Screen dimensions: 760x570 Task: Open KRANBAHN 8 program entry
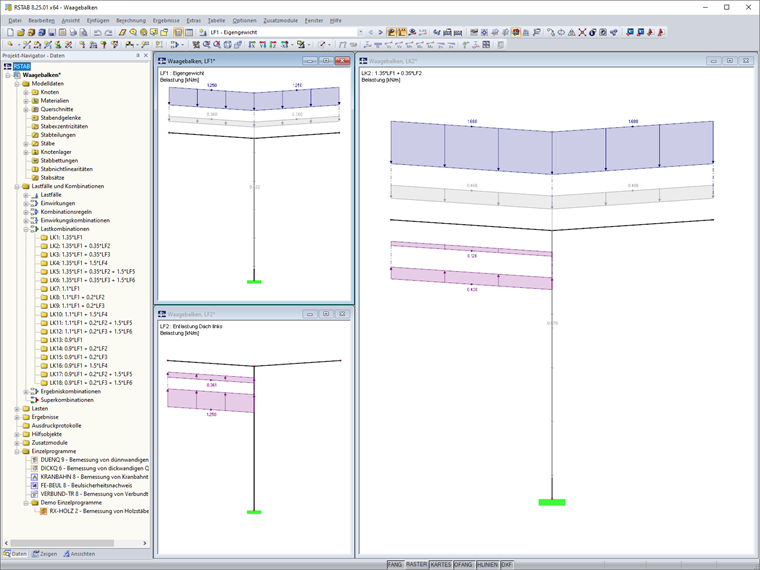[x=94, y=477]
